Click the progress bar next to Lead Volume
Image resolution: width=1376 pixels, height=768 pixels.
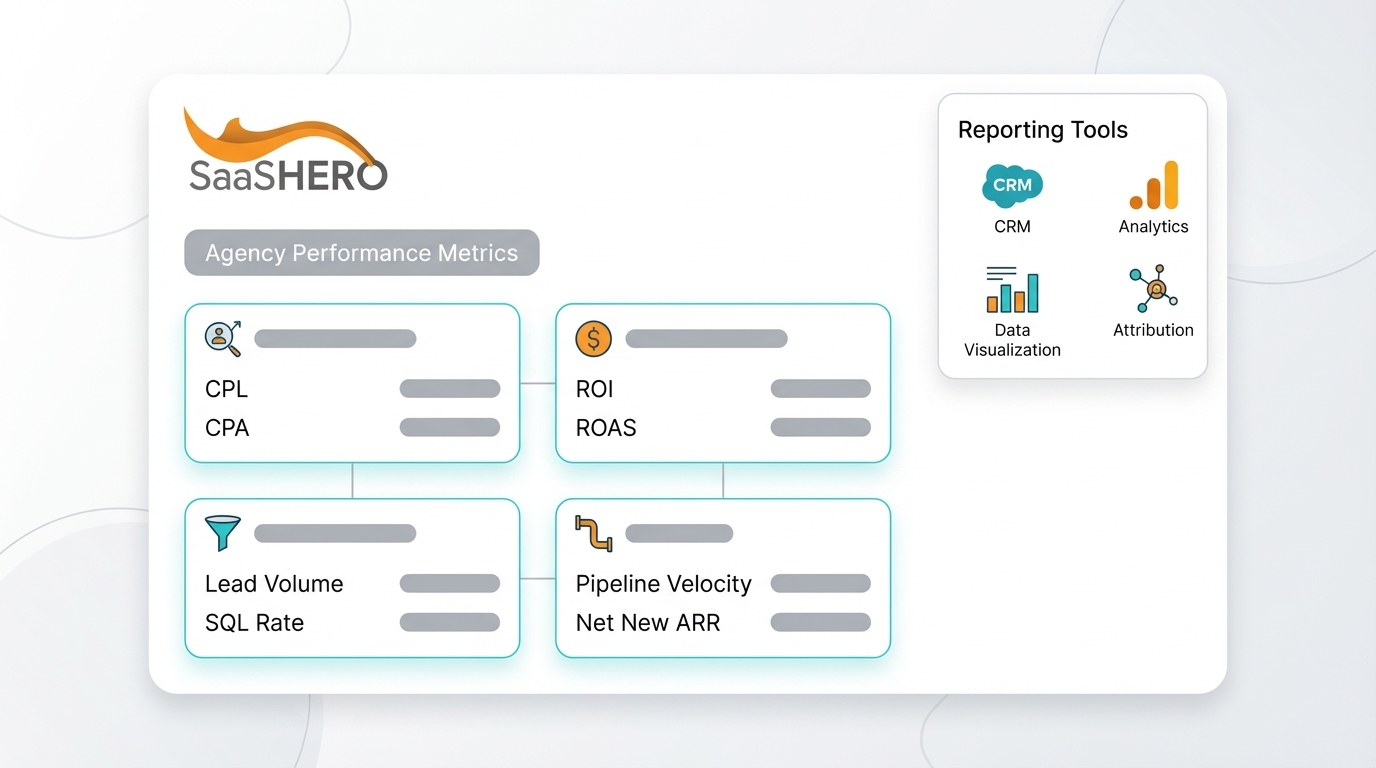450,583
